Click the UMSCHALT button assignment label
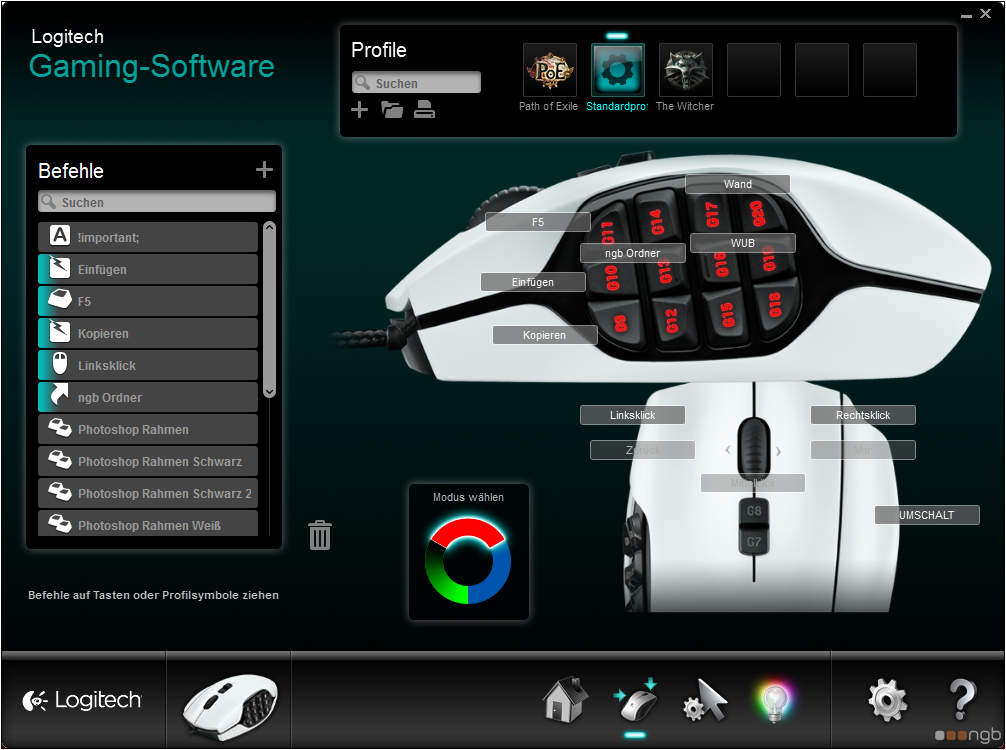The width and height of the screenshot is (1006, 750). click(927, 515)
